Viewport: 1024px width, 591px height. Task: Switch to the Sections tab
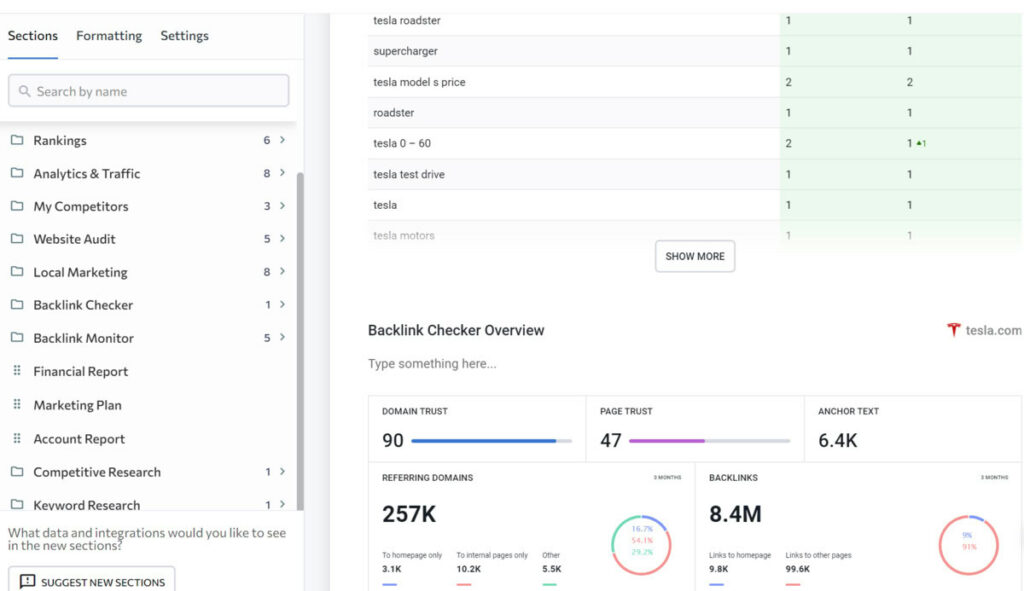(33, 36)
